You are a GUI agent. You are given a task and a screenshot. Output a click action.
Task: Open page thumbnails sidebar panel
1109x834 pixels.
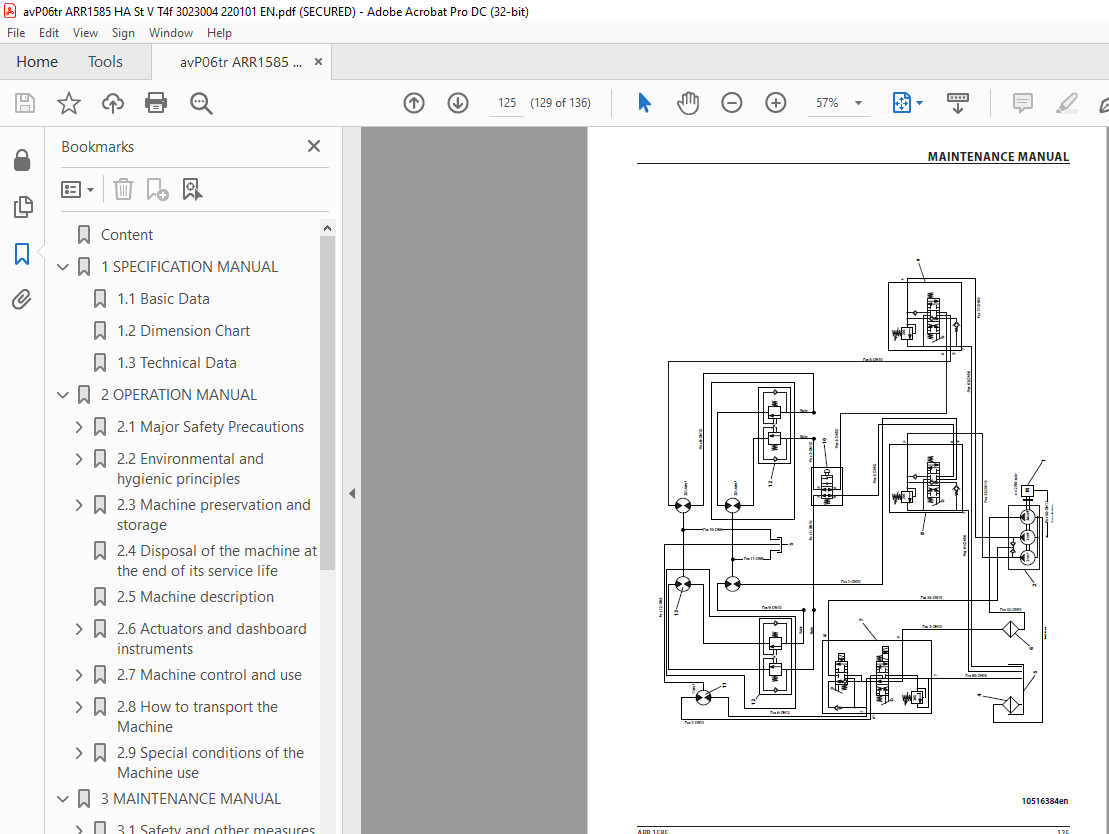[22, 207]
